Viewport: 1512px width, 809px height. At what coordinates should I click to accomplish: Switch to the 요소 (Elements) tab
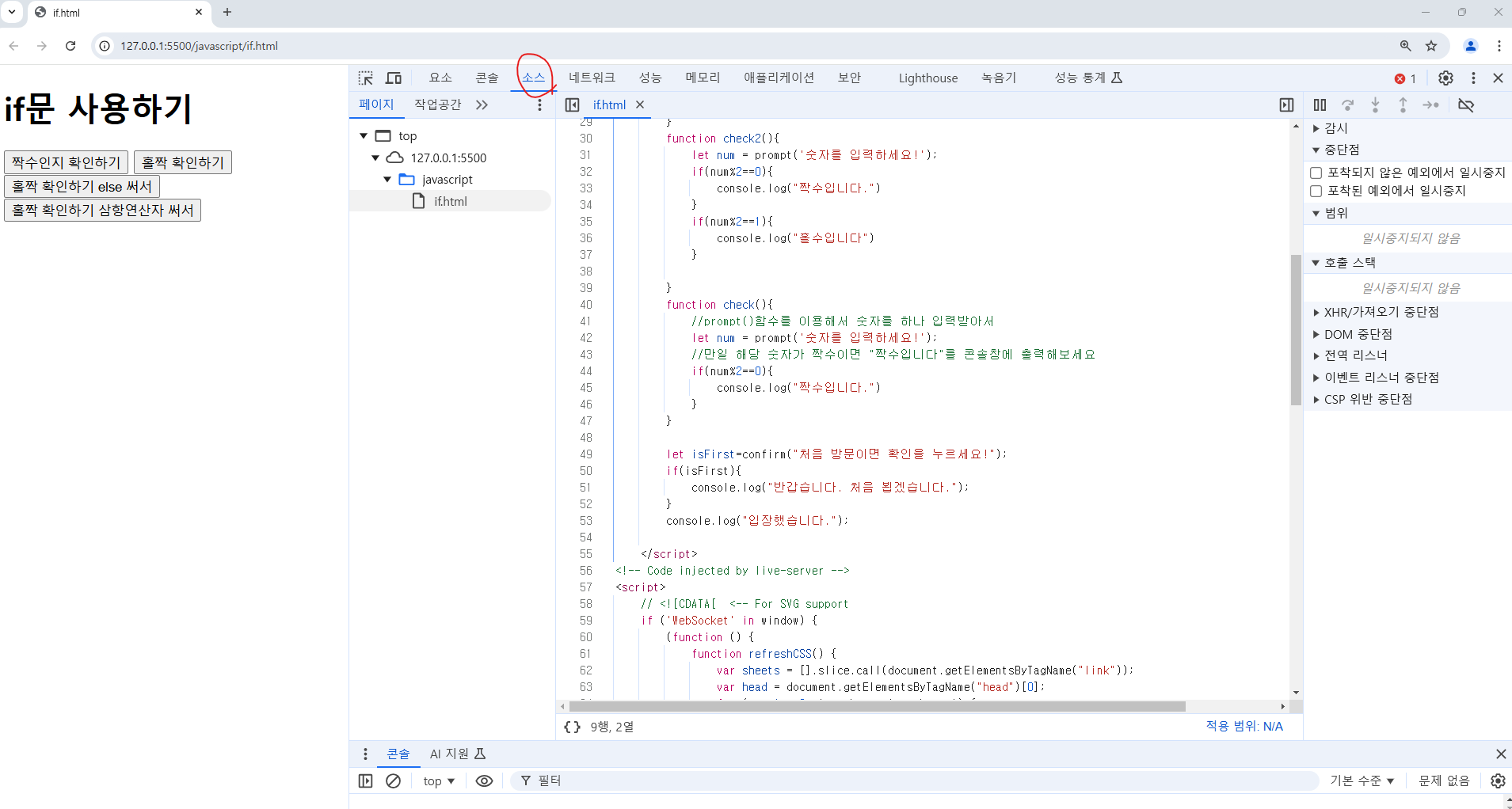pyautogui.click(x=440, y=78)
